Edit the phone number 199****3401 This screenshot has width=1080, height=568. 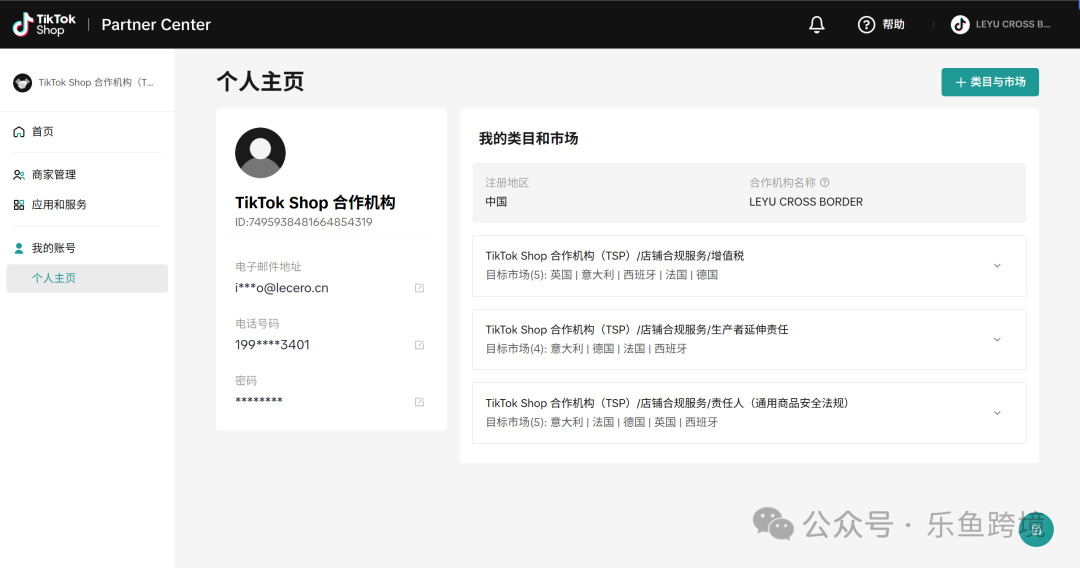pos(419,345)
